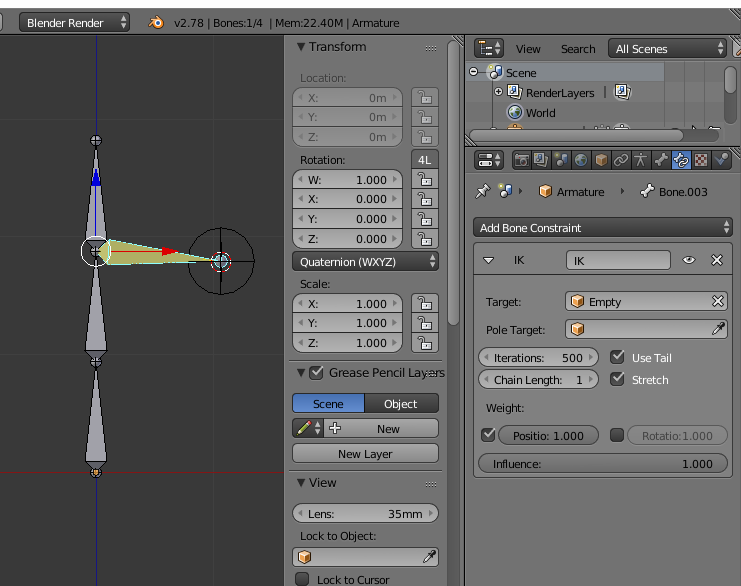
Task: Lock the Location X value
Action: click(x=425, y=98)
